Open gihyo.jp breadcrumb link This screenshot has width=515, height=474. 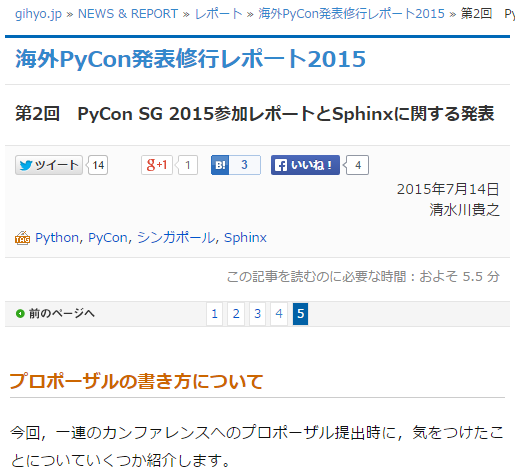point(38,14)
